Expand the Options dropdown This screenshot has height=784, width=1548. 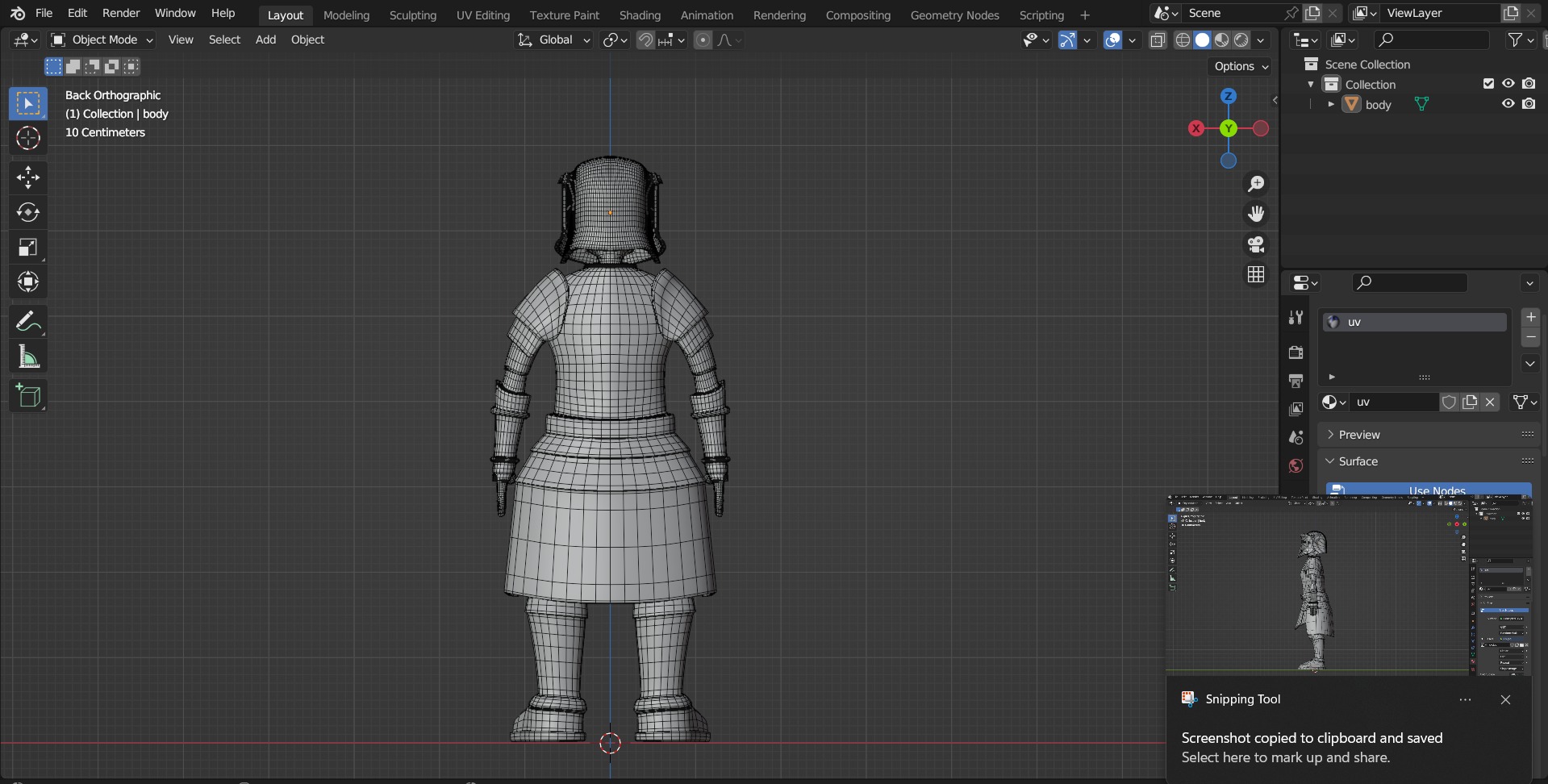coord(1241,66)
